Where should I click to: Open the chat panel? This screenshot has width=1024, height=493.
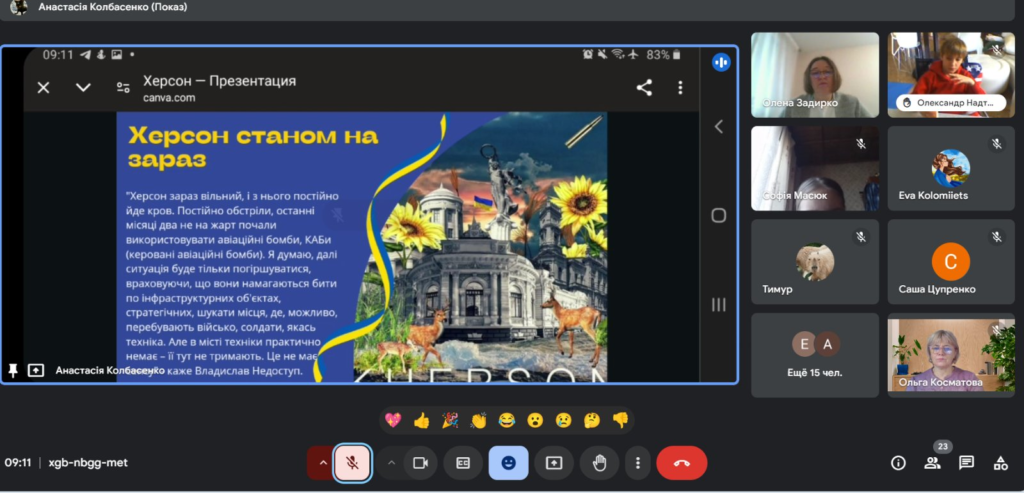pos(966,463)
